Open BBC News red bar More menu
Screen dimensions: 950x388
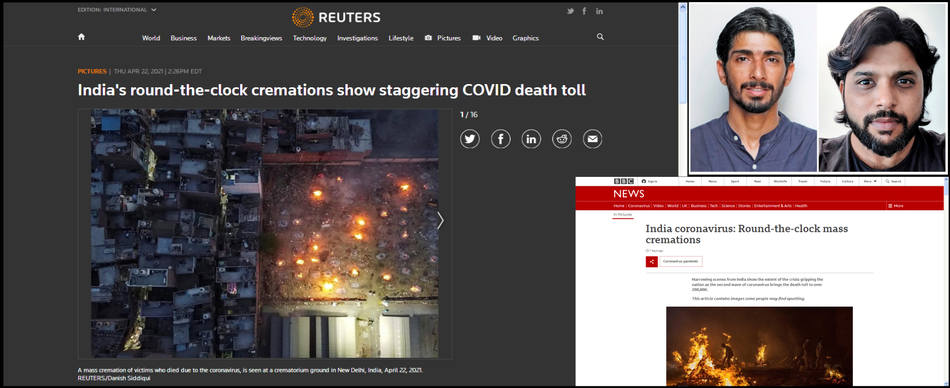pyautogui.click(x=895, y=206)
